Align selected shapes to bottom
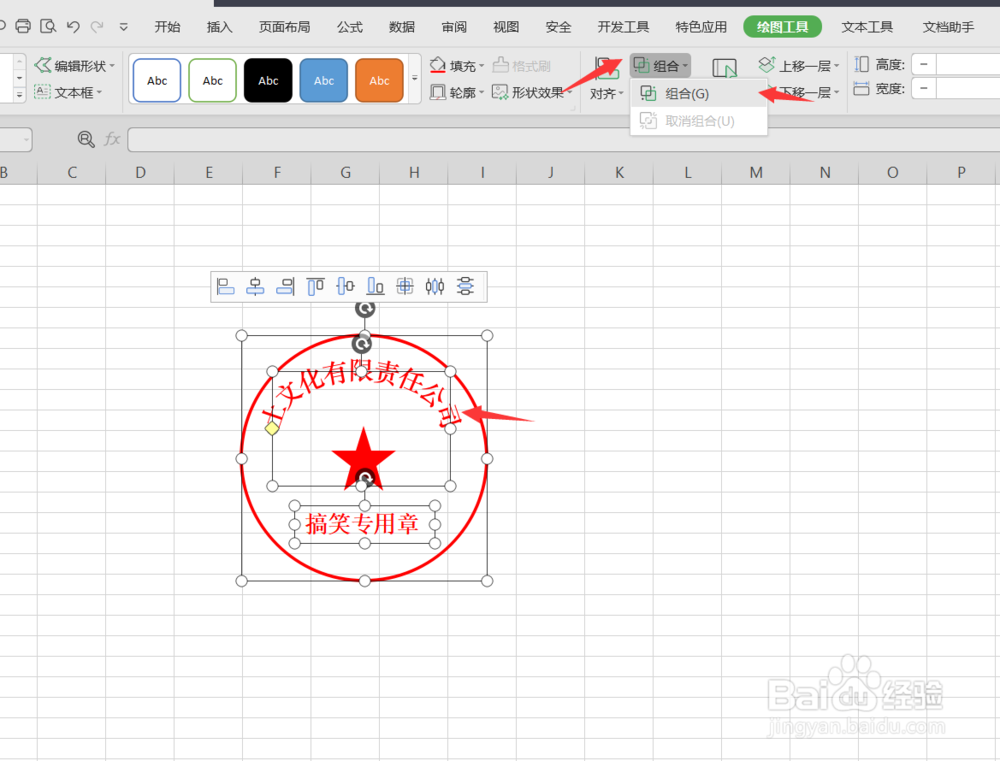 (375, 286)
